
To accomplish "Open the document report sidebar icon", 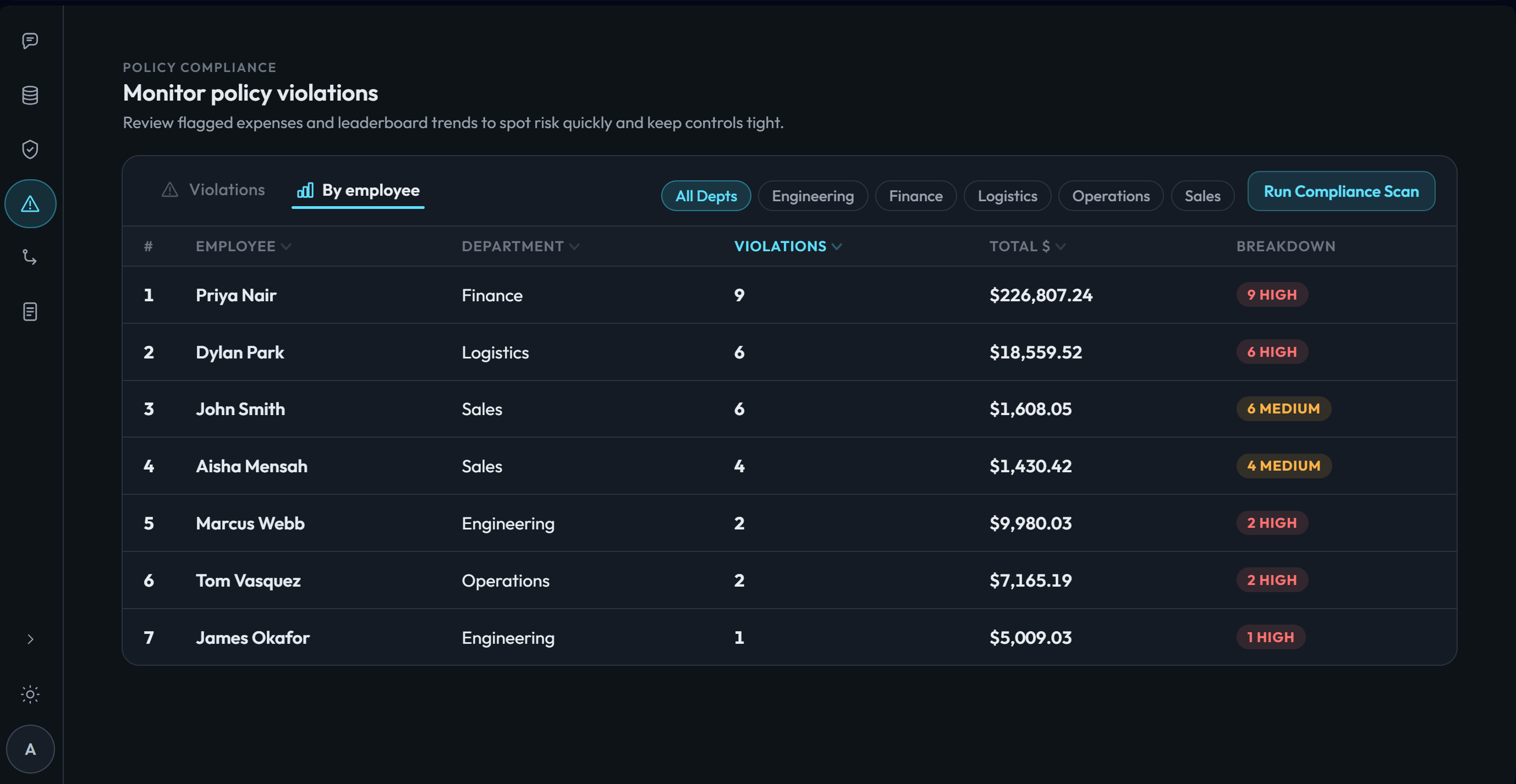I will [30, 312].
